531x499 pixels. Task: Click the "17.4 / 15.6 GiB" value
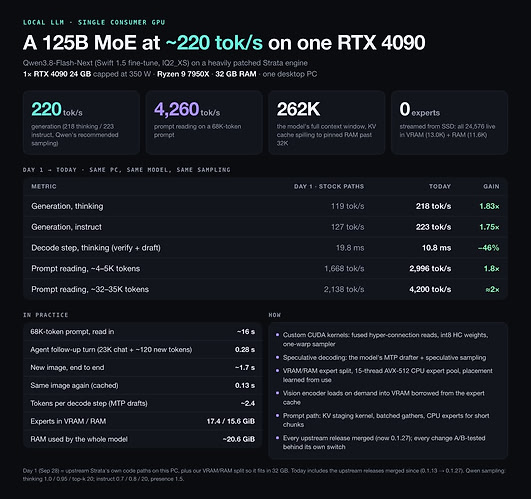pos(231,421)
